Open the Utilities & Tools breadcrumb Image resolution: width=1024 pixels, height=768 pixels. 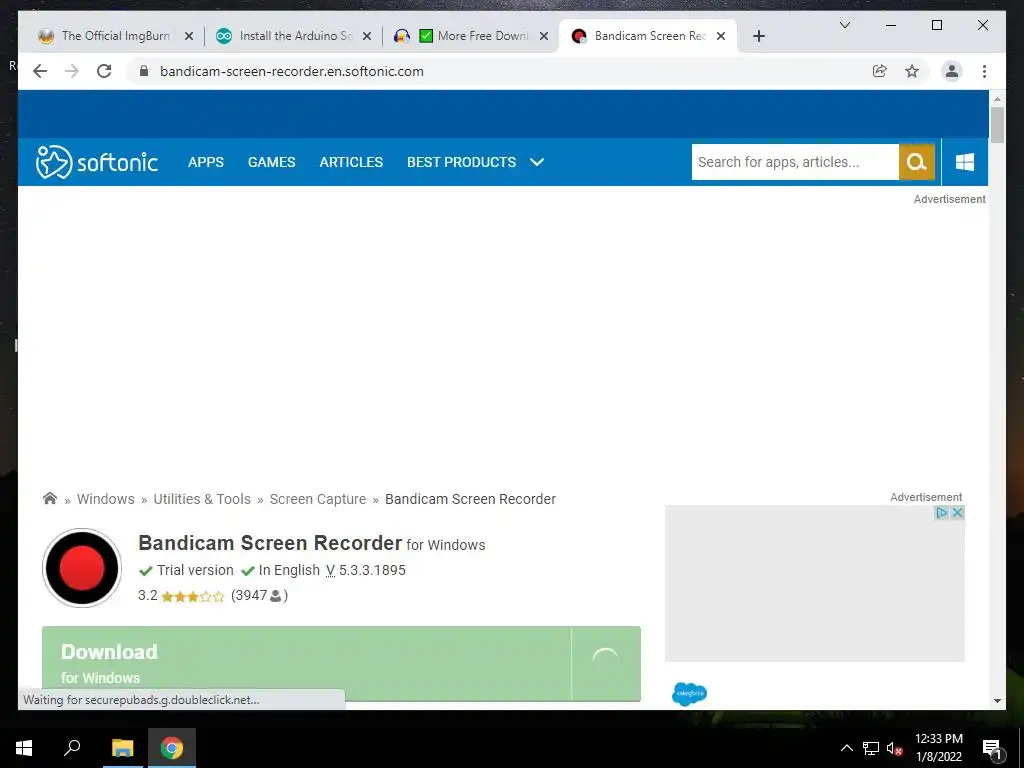click(202, 499)
